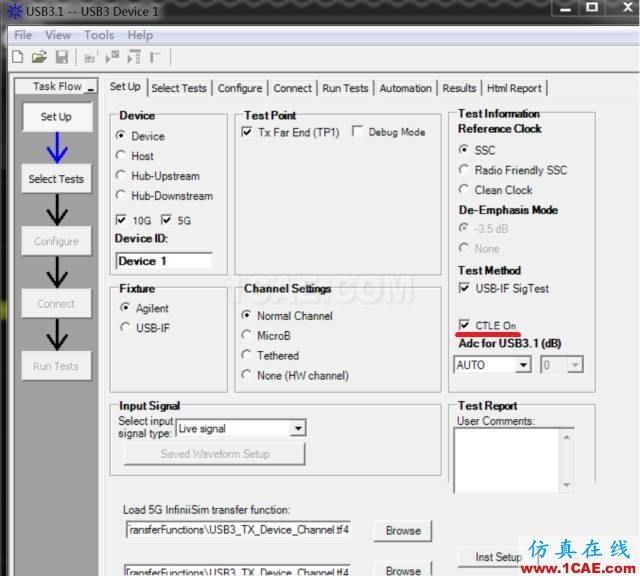Select USB-IF fixture

click(125, 327)
